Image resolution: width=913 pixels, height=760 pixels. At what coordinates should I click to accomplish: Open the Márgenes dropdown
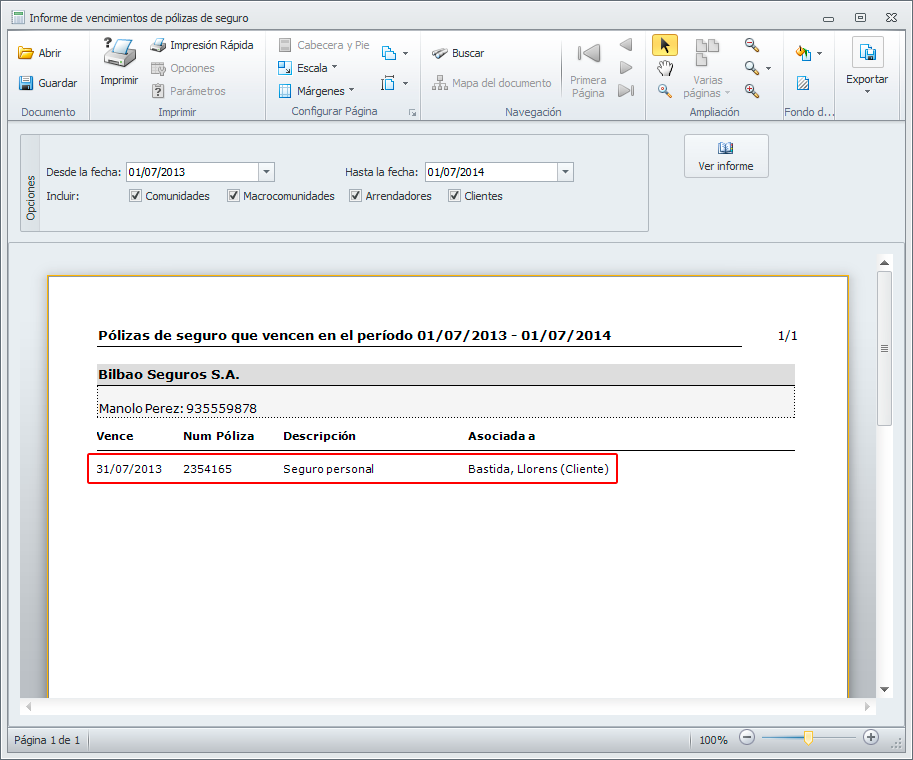316,91
